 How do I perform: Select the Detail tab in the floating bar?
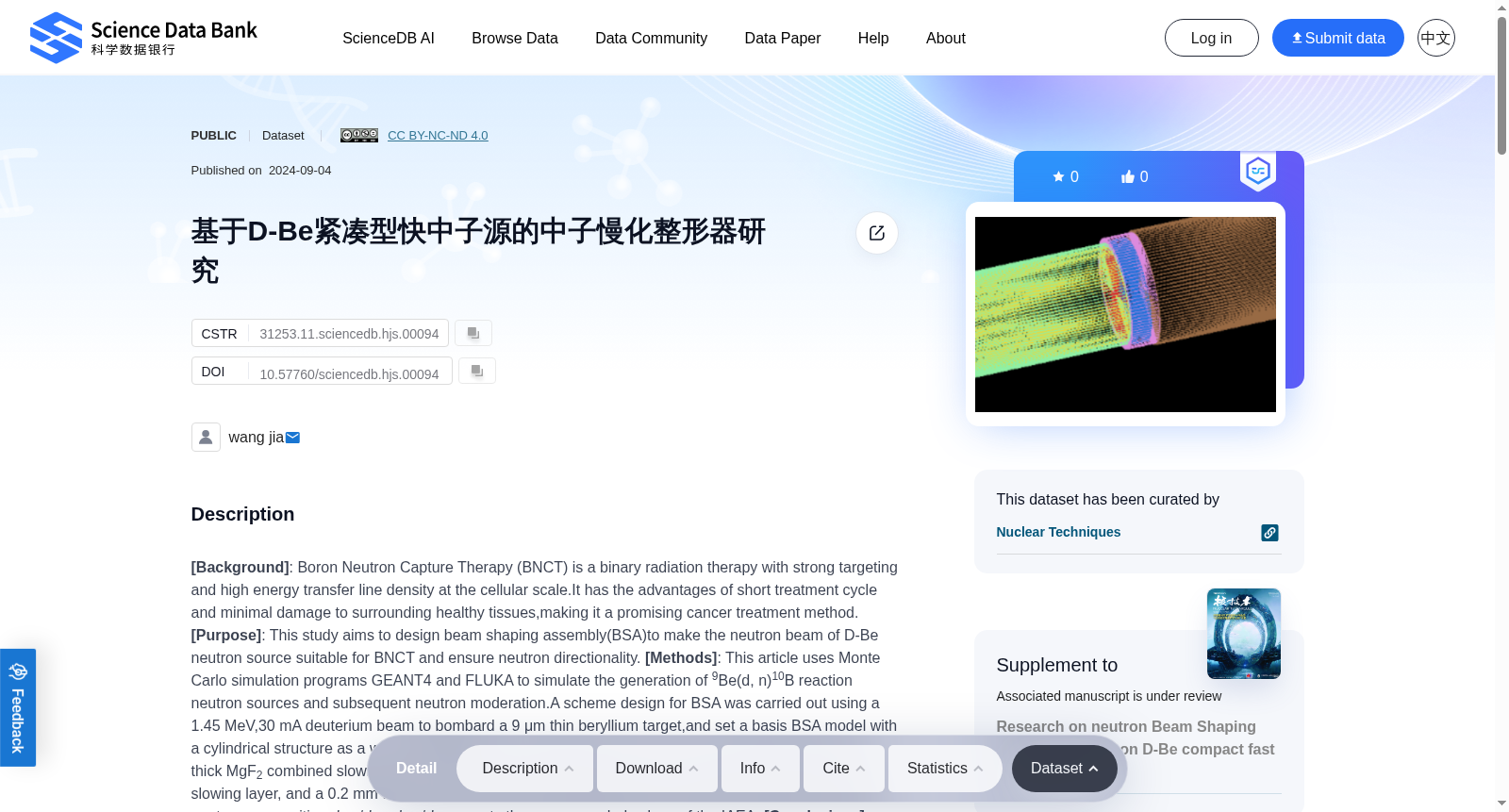[x=417, y=769]
